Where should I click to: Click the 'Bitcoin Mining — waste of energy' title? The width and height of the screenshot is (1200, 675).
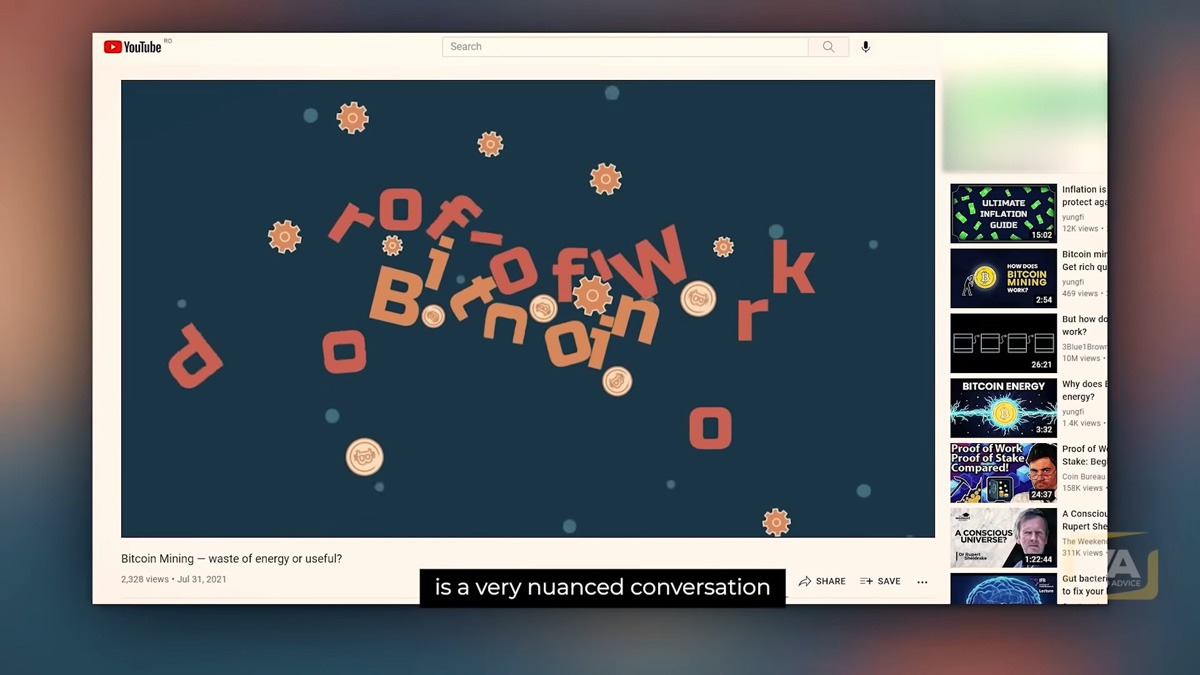231,559
